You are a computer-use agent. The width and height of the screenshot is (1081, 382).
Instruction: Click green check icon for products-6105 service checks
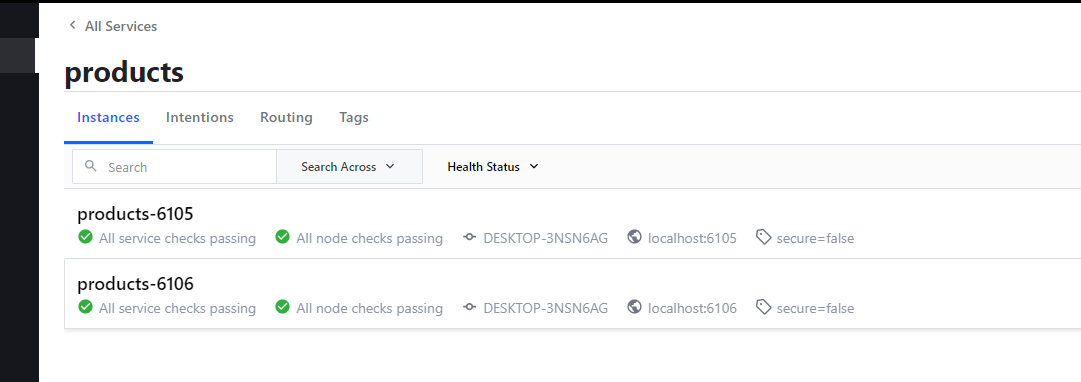tap(85, 238)
